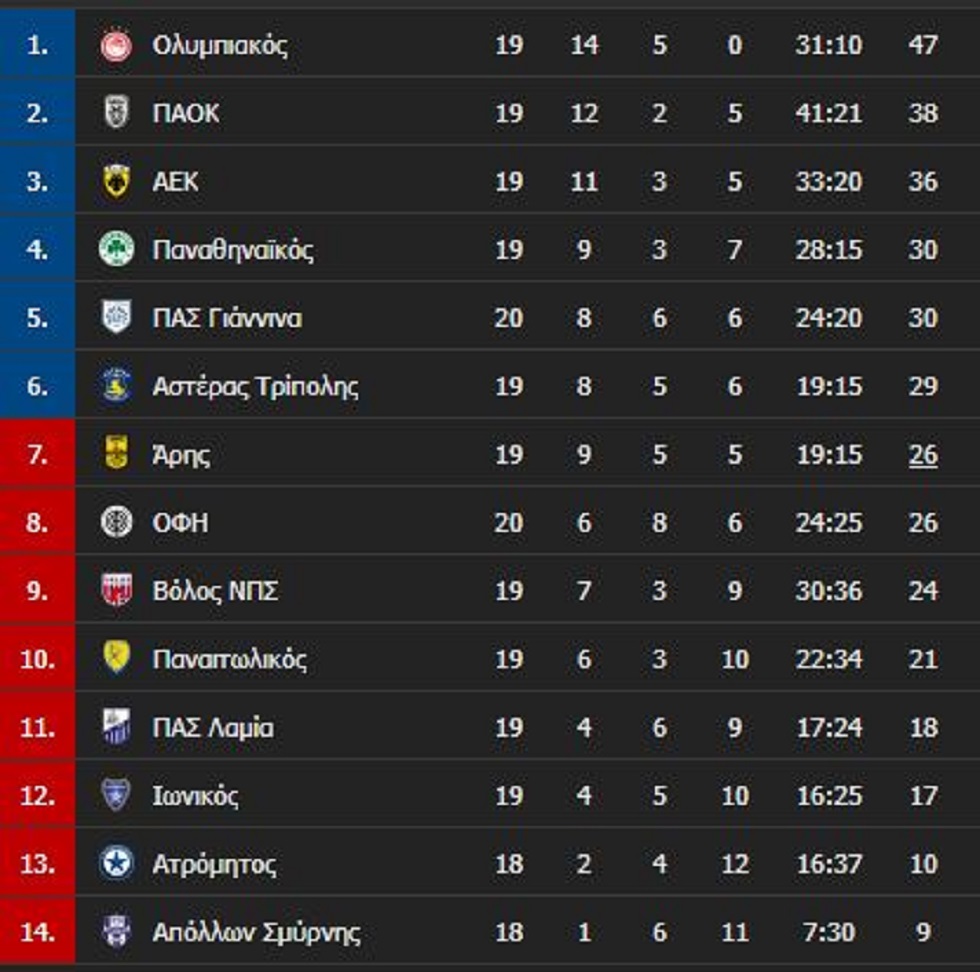Open the Ιωνικός team name link
980x972 pixels.
point(195,796)
